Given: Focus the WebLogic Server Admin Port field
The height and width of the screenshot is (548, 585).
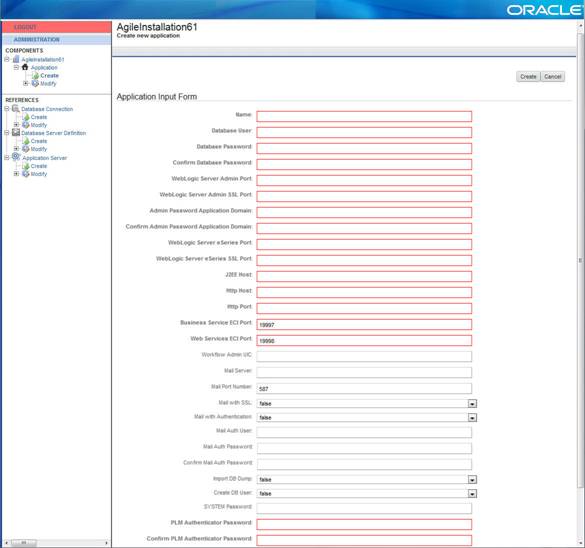Looking at the screenshot, I should 364,180.
